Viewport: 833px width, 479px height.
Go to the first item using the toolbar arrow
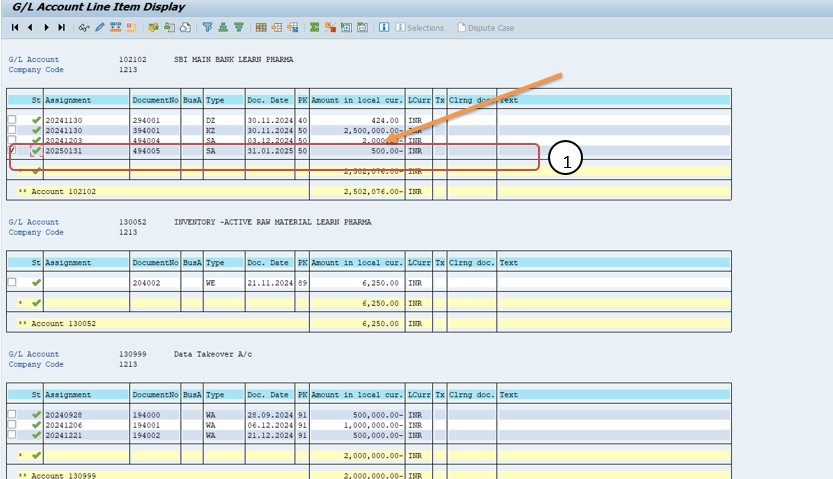click(x=15, y=28)
